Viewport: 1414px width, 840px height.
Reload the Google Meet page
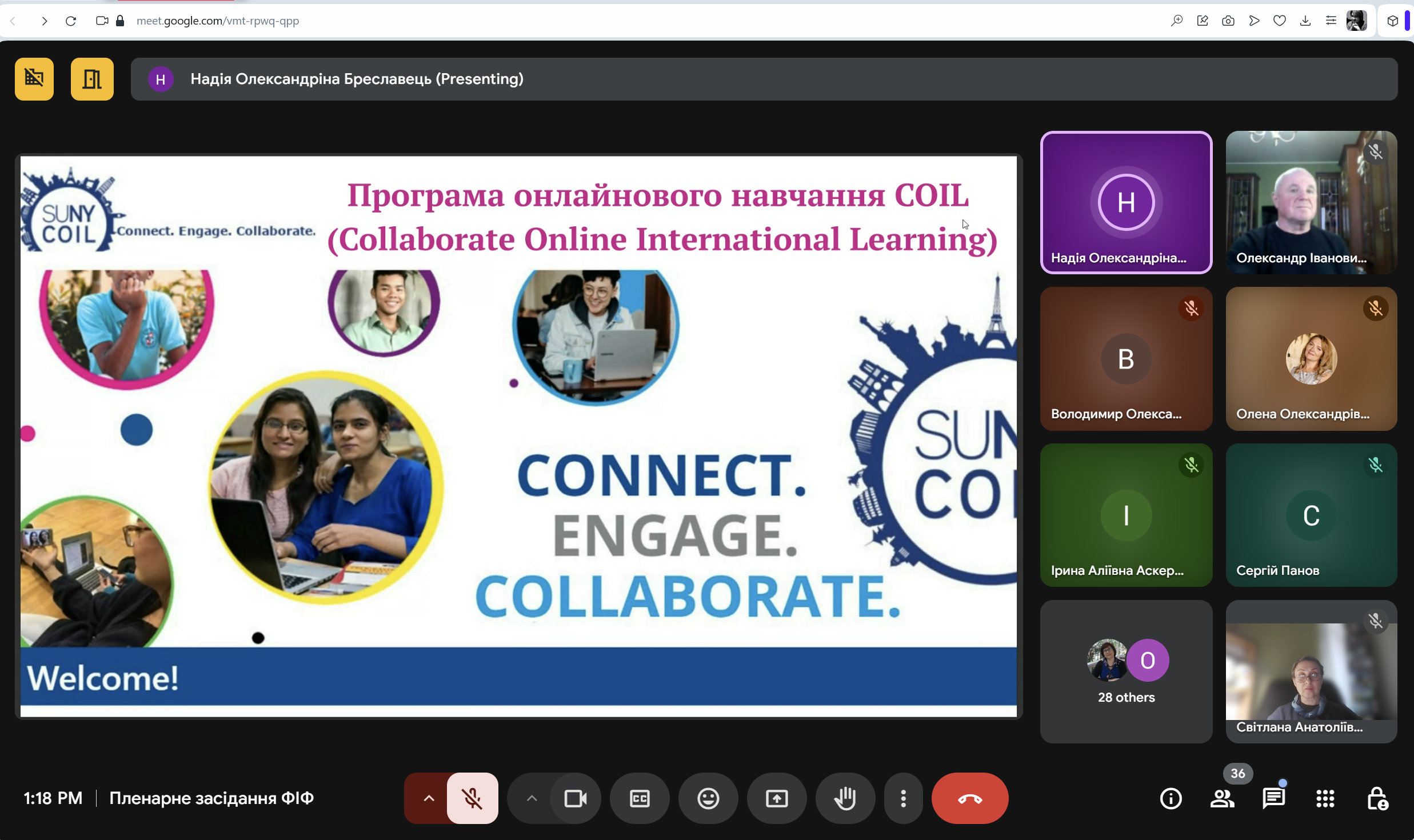[71, 21]
